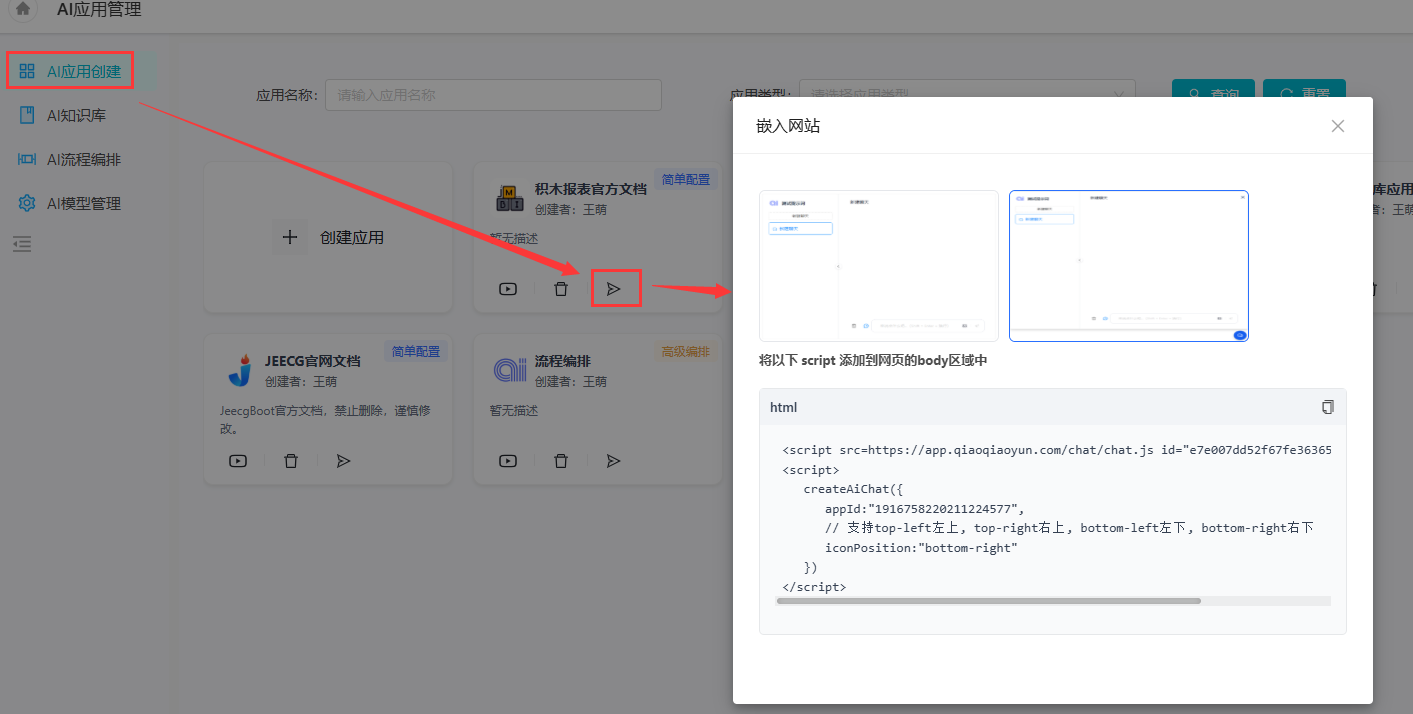Play the JEECG官网文档 app
The image size is (1413, 714).
click(238, 461)
